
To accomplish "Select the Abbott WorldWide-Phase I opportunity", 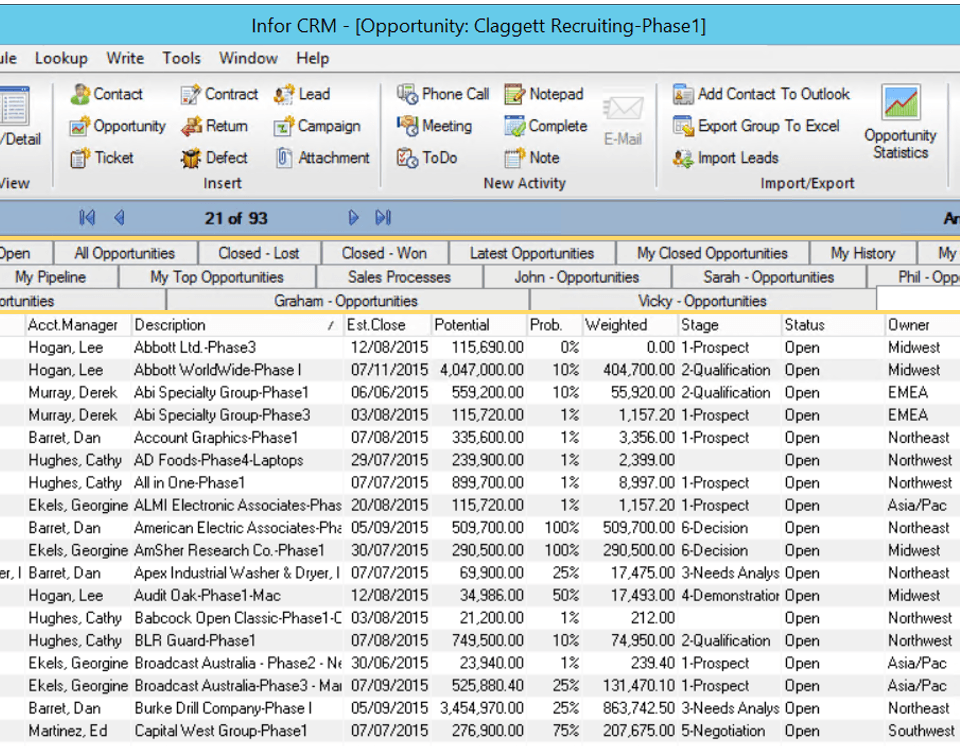I will pyautogui.click(x=480, y=370).
